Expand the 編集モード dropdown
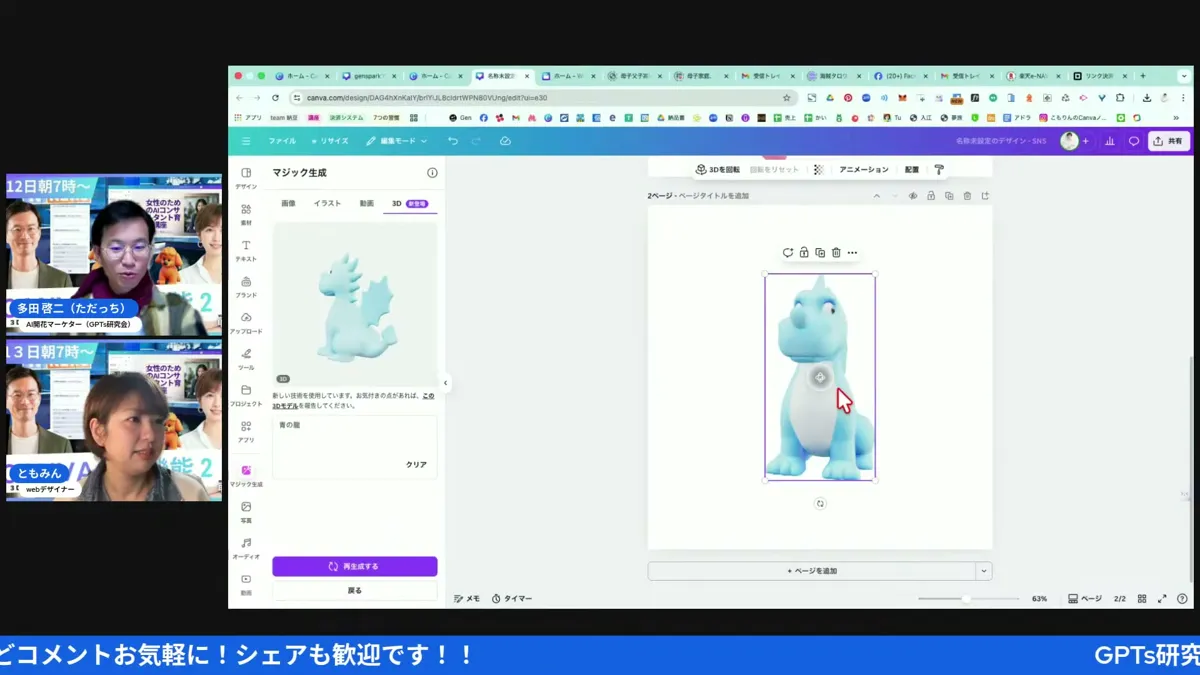This screenshot has height=675, width=1200. click(397, 141)
